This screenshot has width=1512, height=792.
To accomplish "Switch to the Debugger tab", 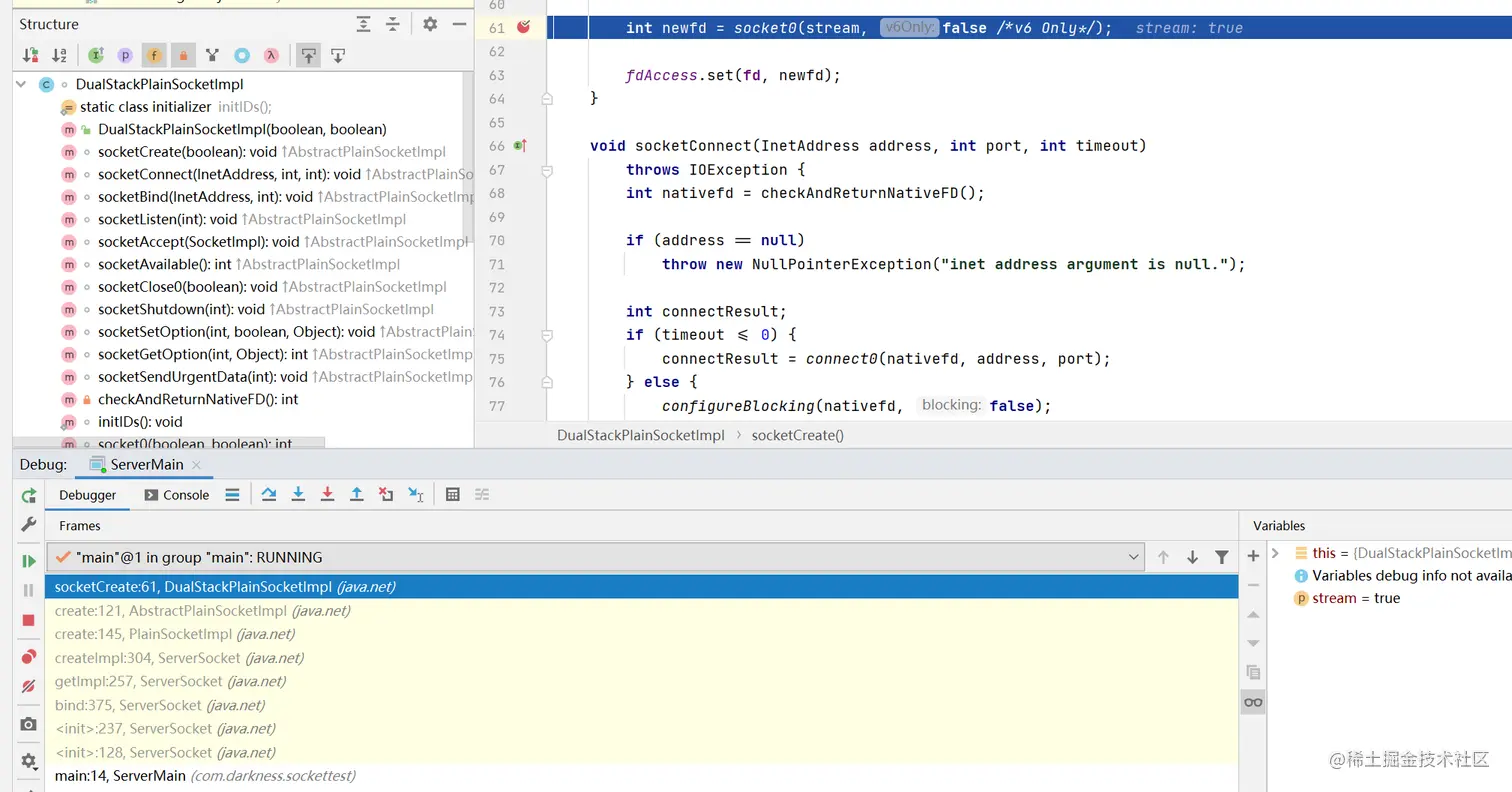I will [x=88, y=495].
